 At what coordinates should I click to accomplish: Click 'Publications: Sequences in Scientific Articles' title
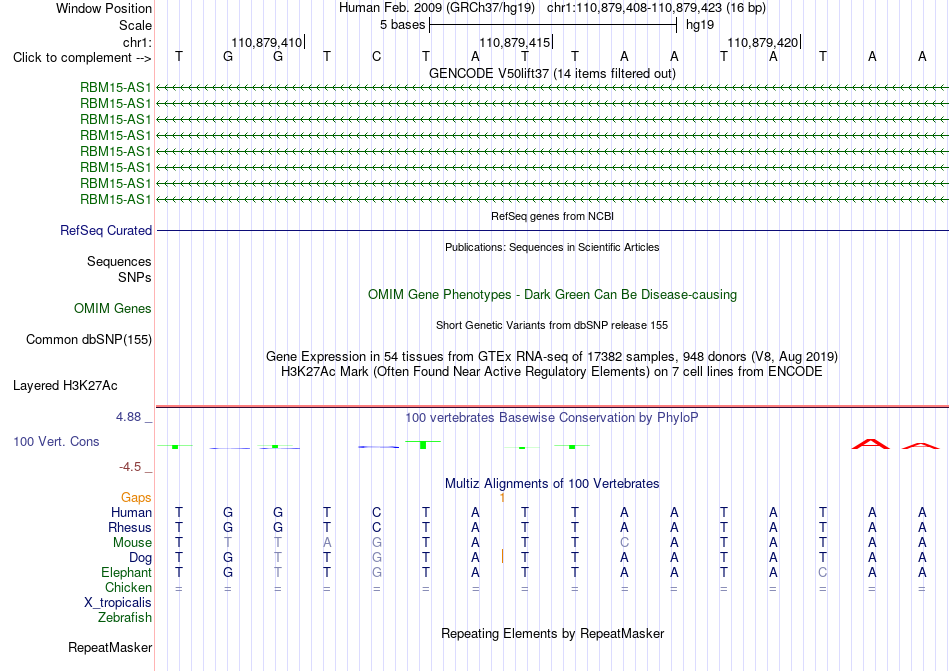[x=552, y=247]
